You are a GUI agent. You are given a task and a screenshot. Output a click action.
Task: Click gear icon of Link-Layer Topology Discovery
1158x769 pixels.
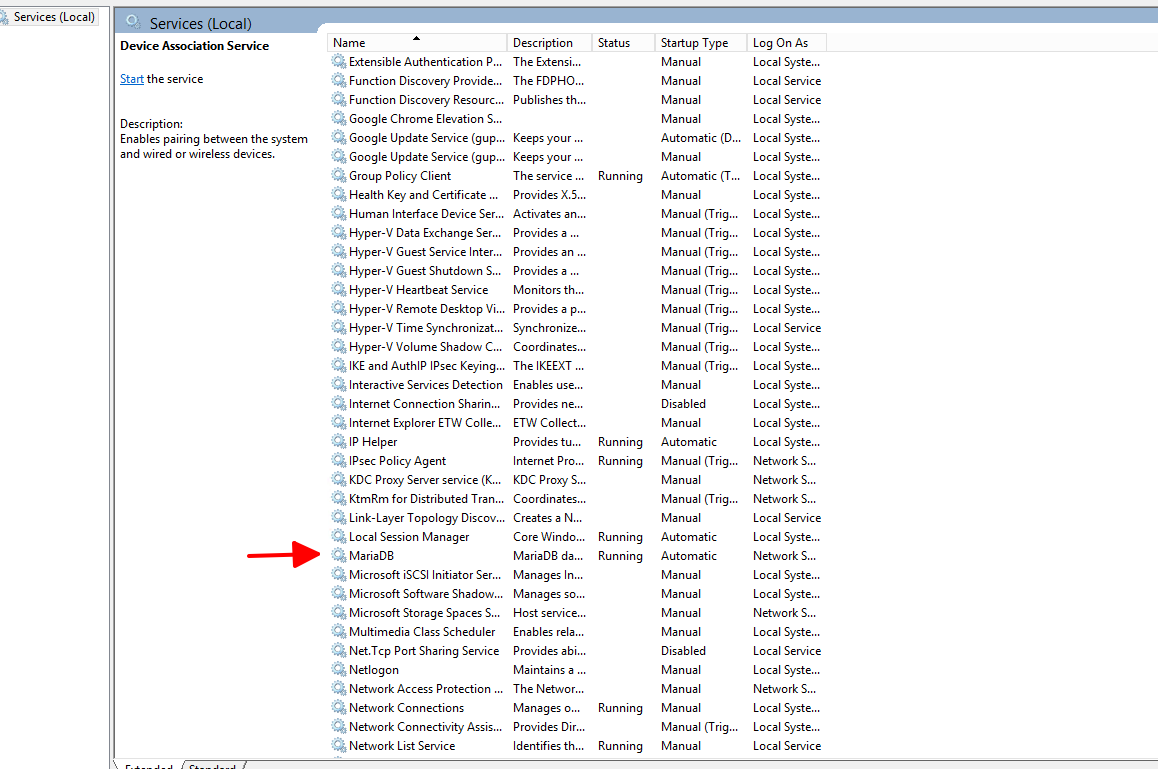338,517
